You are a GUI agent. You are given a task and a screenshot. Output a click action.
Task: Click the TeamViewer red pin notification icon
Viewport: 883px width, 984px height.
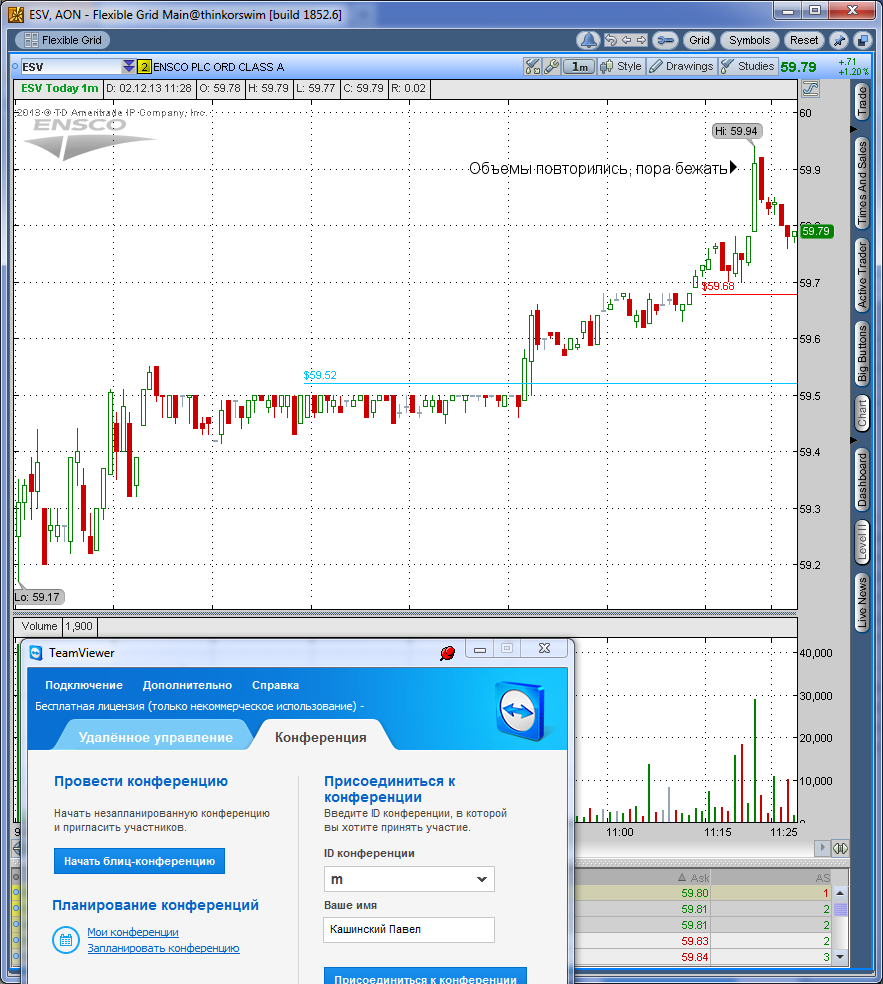pos(447,653)
